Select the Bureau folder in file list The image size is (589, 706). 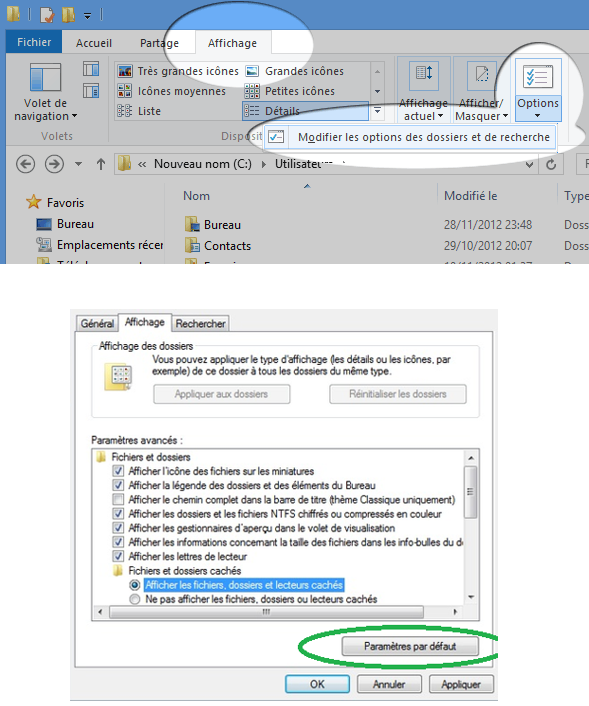click(213, 225)
